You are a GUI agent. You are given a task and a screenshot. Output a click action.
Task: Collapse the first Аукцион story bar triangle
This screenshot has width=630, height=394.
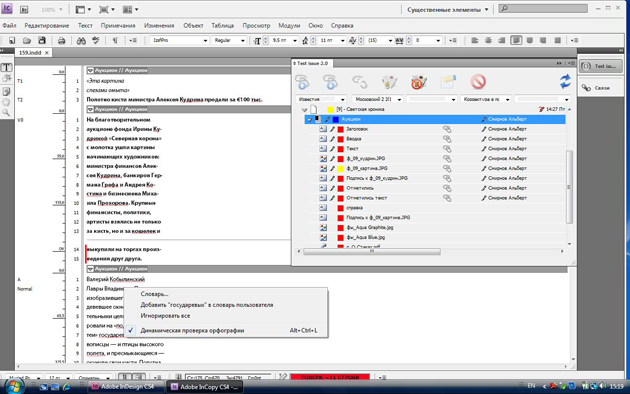coord(90,70)
